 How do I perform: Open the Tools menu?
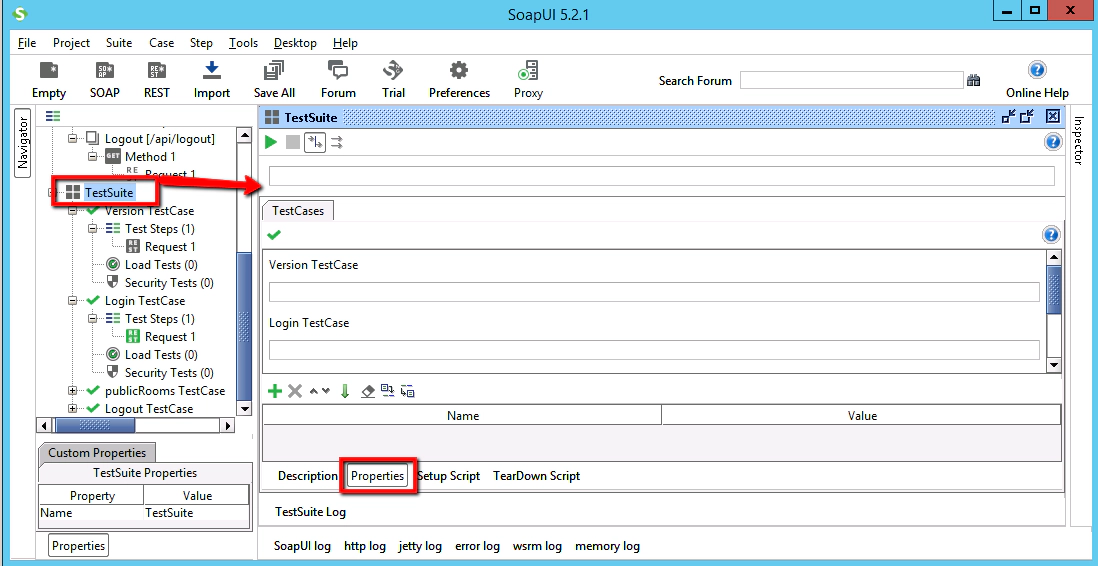coord(243,43)
